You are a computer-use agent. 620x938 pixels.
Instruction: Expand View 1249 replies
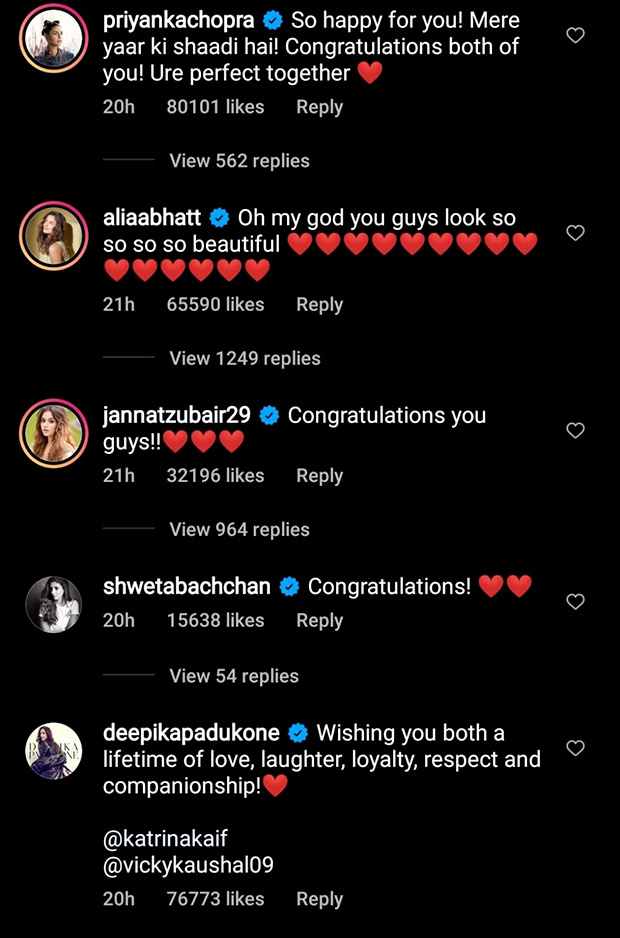[x=245, y=358]
